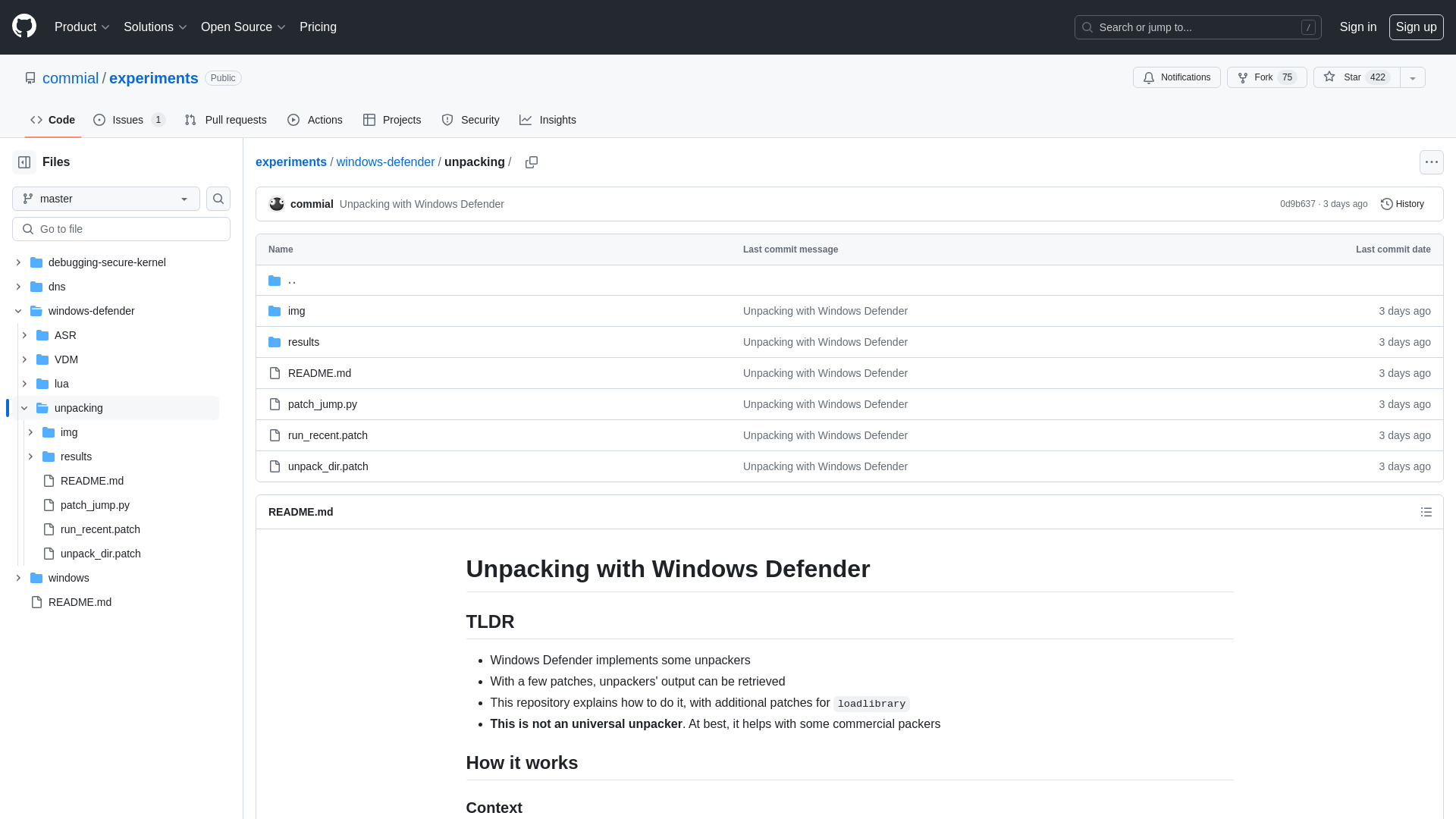Click run_recent.patch file icon in the table
Viewport: 1456px width, 819px height.
[275, 435]
